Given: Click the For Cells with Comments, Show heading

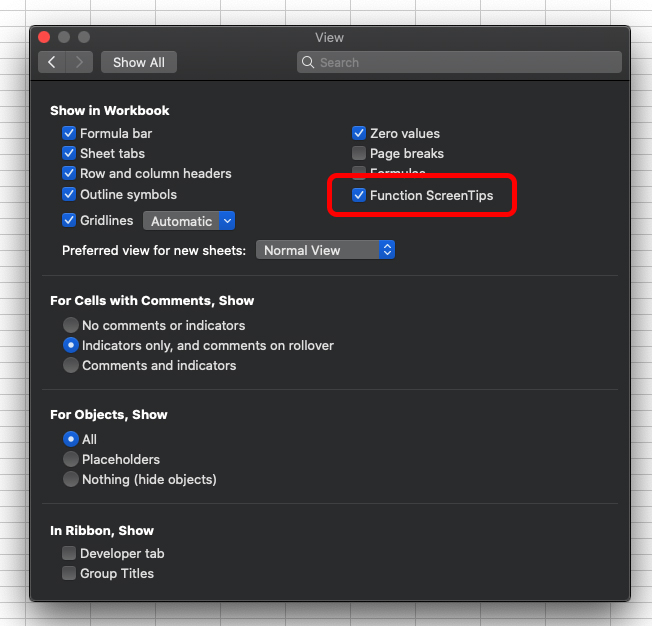Looking at the screenshot, I should pyautogui.click(x=152, y=300).
